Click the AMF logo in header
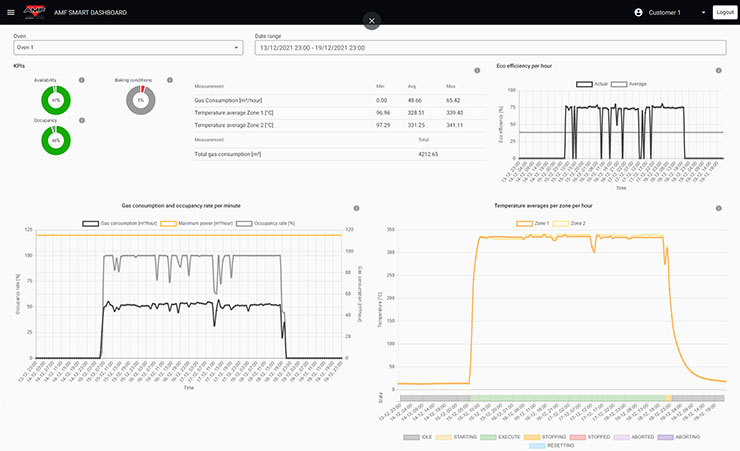Image resolution: width=740 pixels, height=451 pixels. click(34, 12)
